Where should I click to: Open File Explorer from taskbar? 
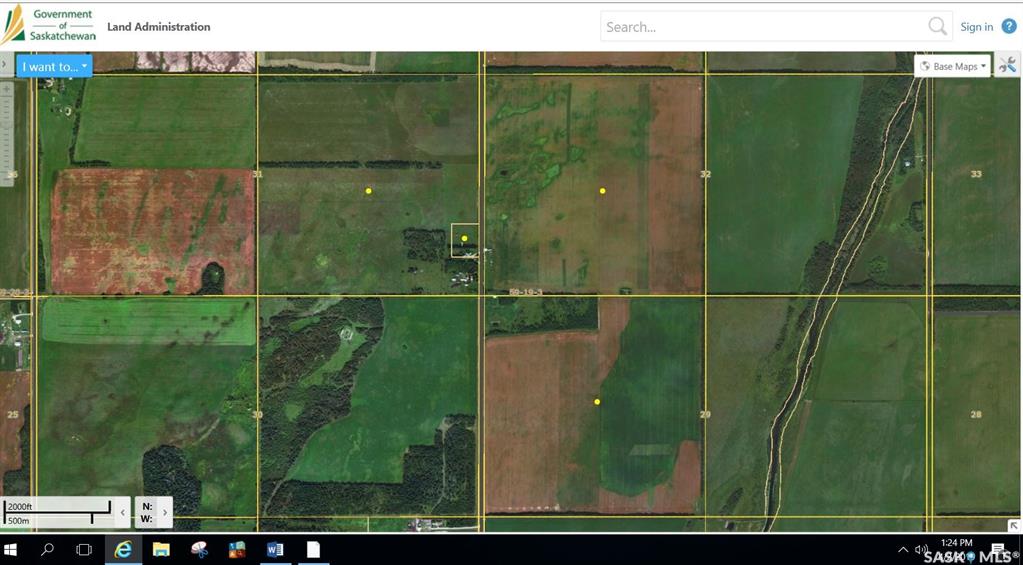coord(161,549)
